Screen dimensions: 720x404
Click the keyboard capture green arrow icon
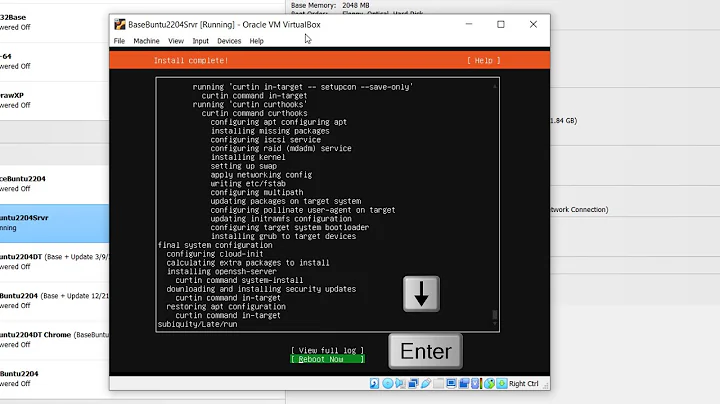point(502,383)
